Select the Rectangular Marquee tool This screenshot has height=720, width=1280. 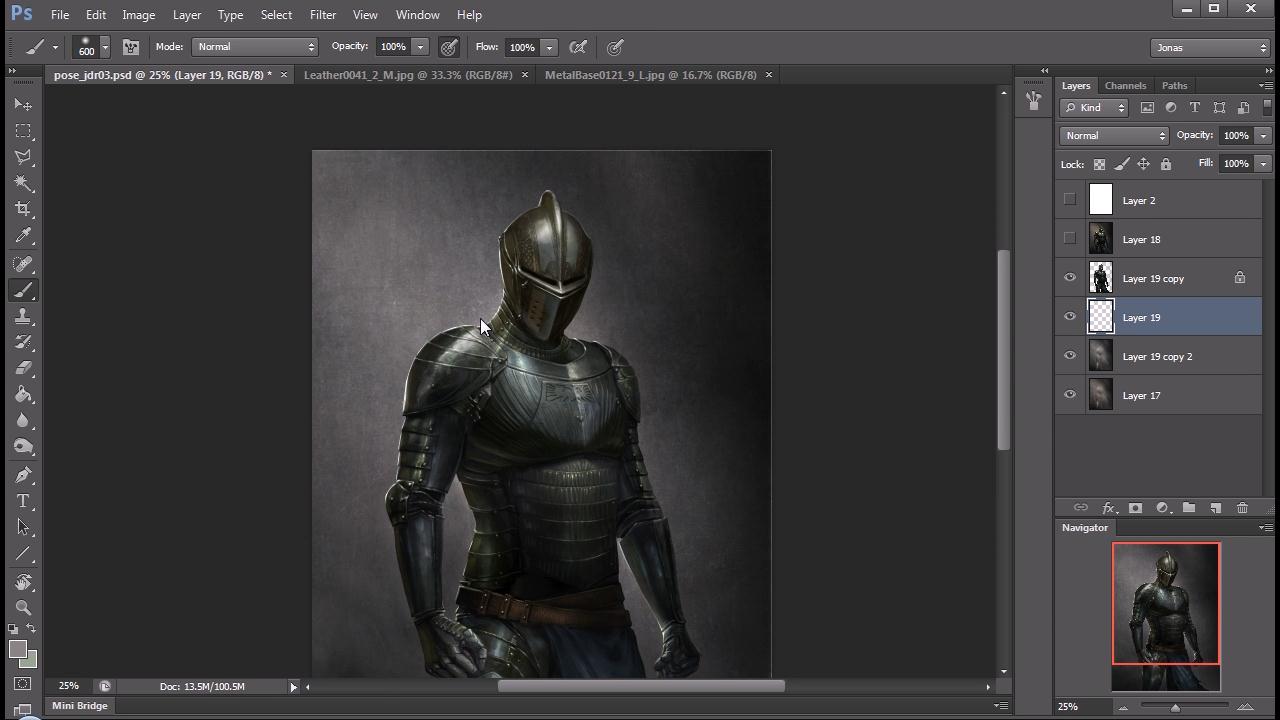(x=23, y=131)
